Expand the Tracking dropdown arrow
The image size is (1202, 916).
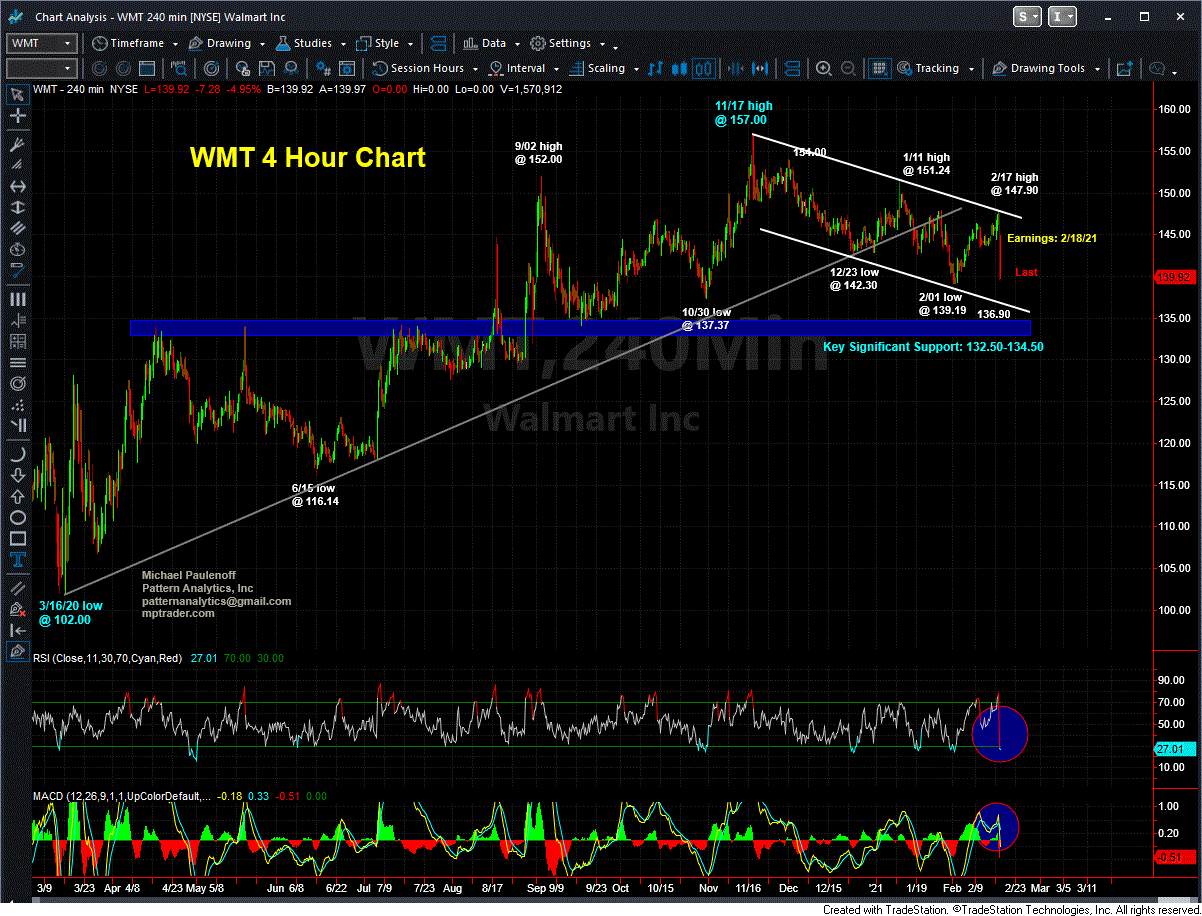[x=971, y=69]
